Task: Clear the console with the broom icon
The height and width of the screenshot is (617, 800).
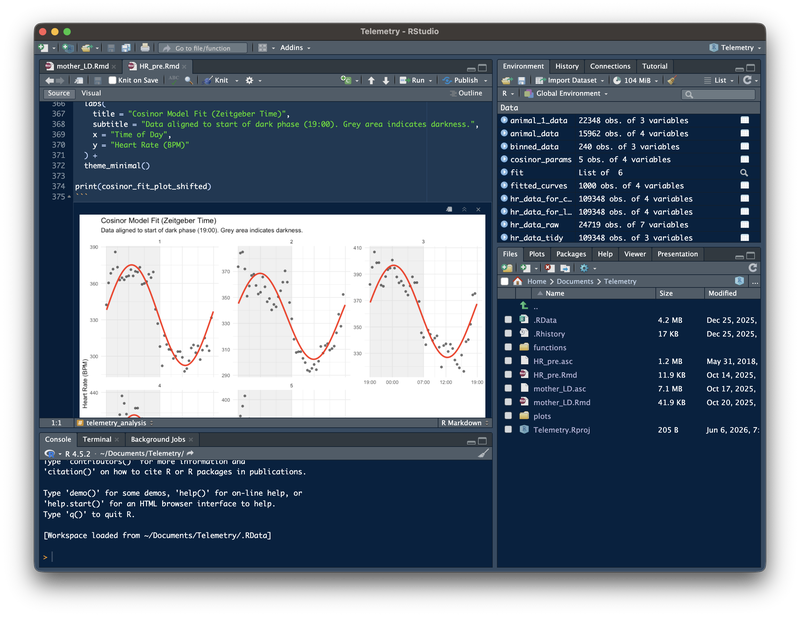Action: [x=484, y=453]
